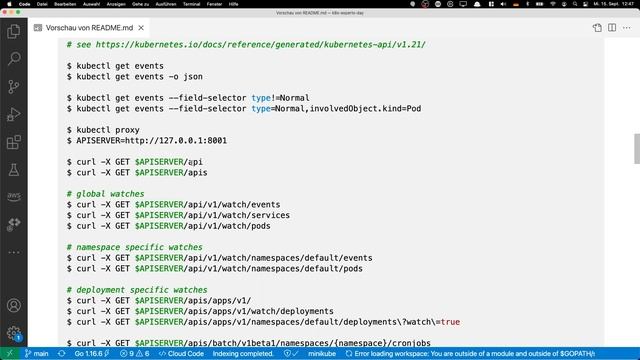Open the Hilfe menu

[x=233, y=4]
